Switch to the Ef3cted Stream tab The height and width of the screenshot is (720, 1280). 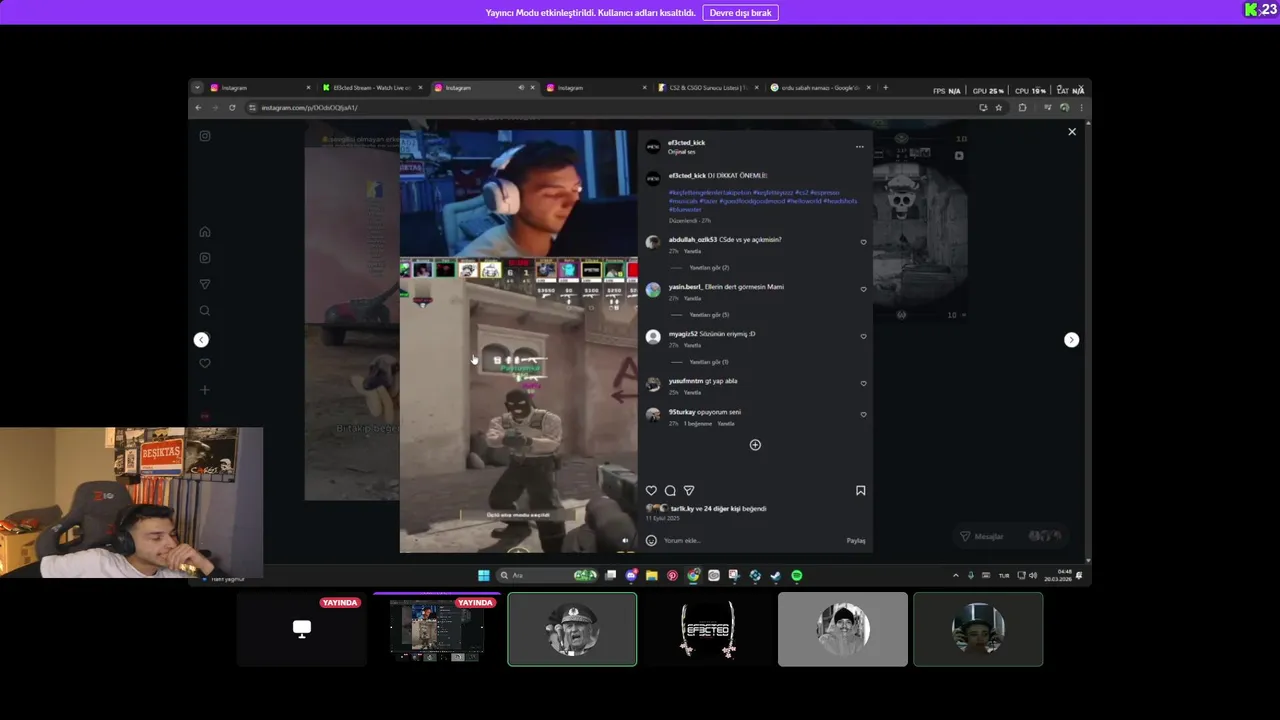(x=373, y=88)
